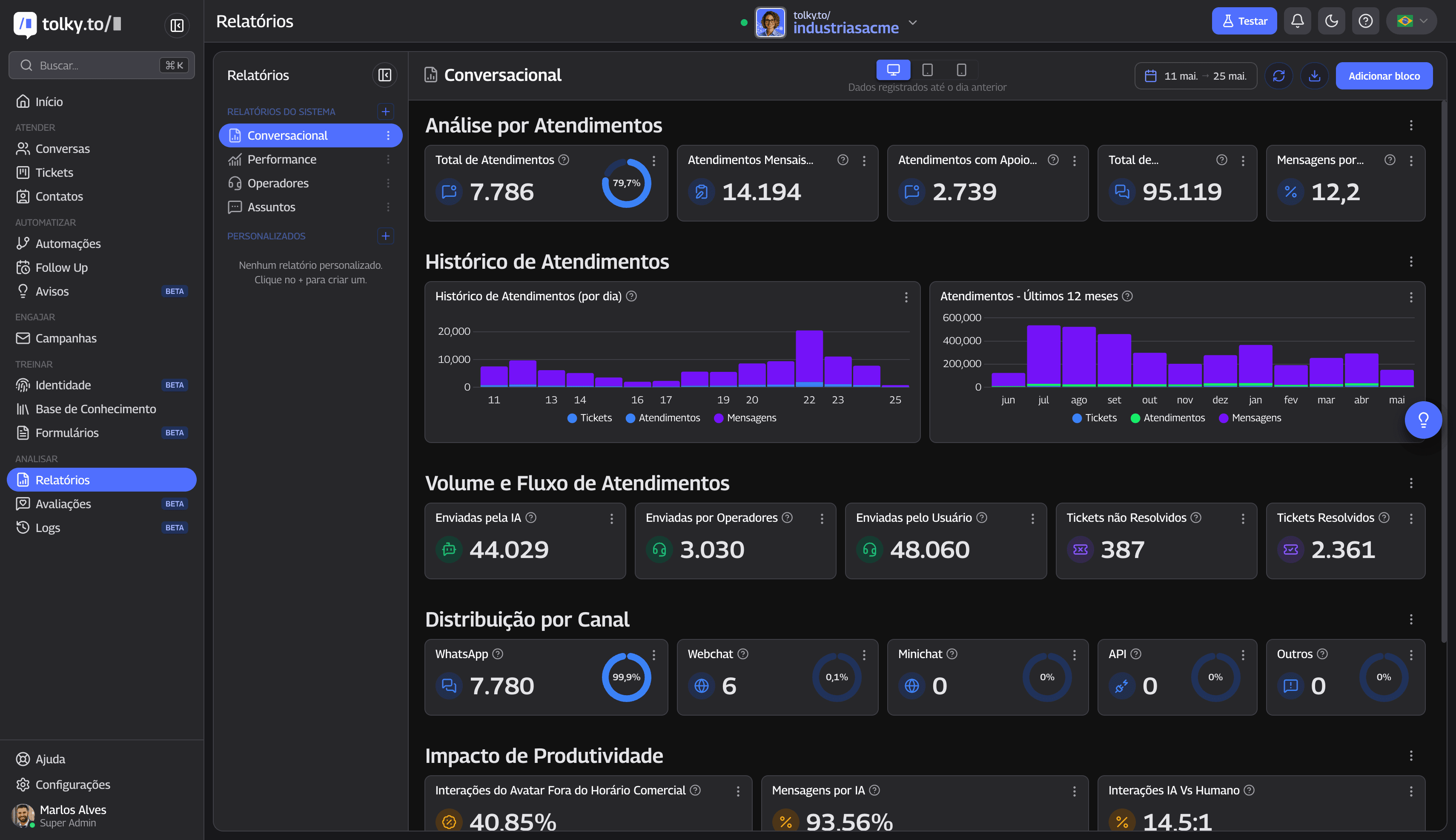Show info for Atendimentos - Últimos 12 meses

click(1127, 296)
